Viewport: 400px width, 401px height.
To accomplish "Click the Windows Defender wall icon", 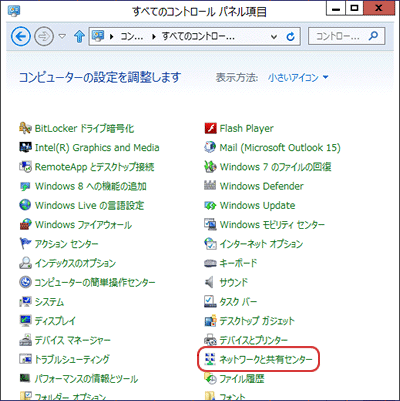I will click(x=210, y=186).
